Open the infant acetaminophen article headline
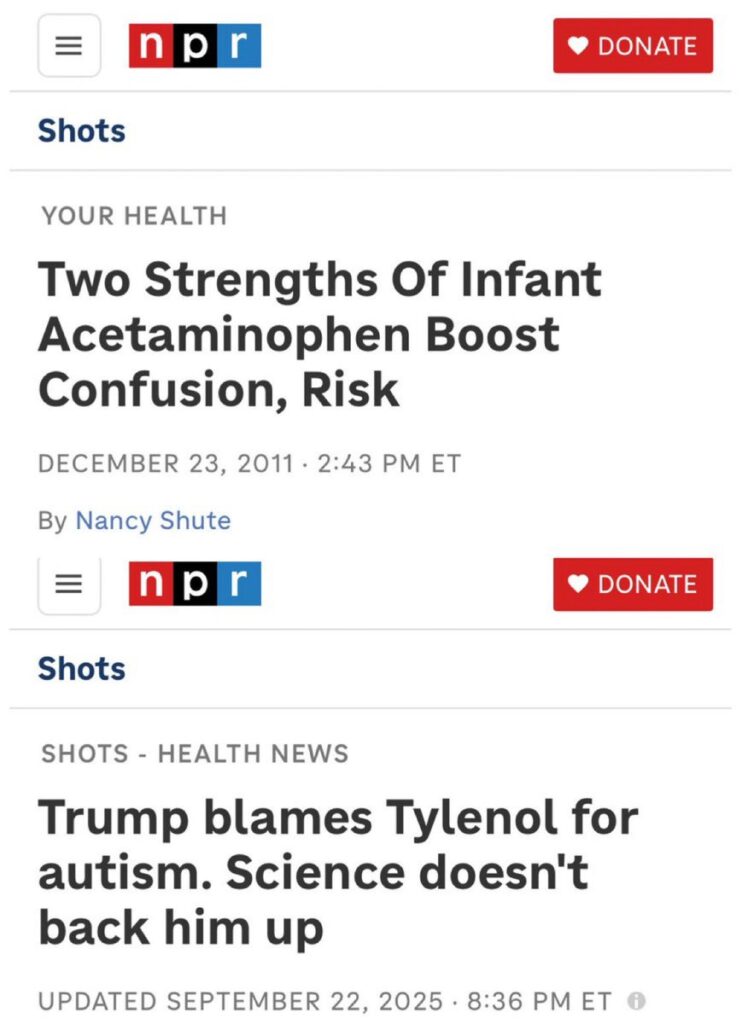Screen dimensions: 742x1024 pos(320,335)
